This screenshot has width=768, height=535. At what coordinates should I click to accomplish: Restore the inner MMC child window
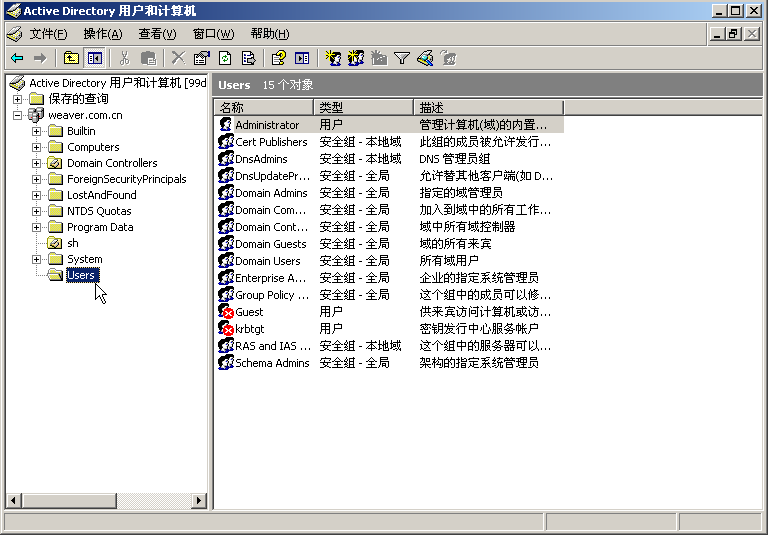[x=733, y=34]
